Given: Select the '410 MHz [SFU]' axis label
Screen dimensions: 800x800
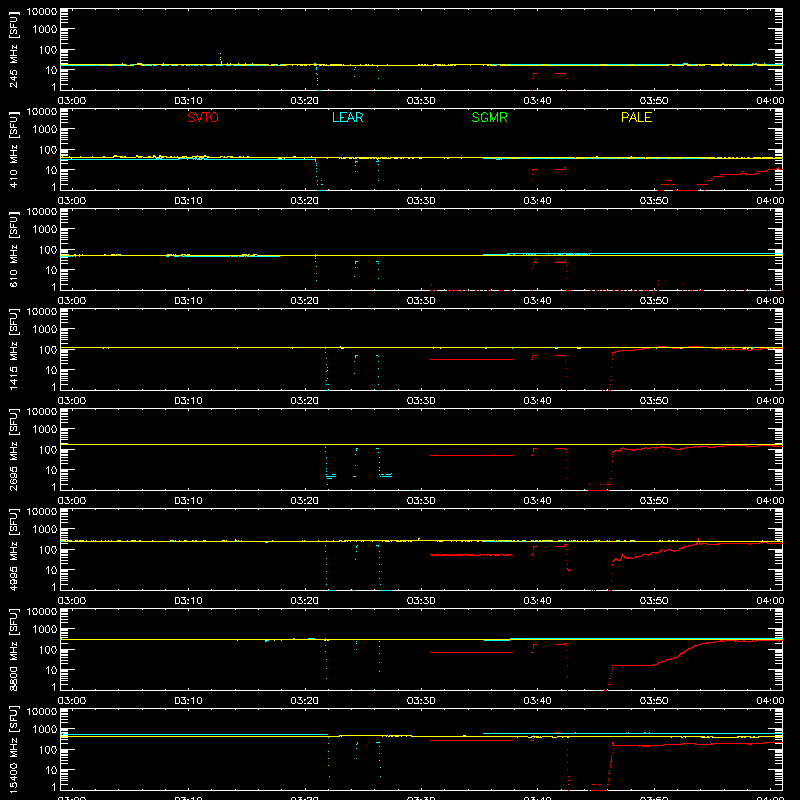Looking at the screenshot, I should (14, 149).
